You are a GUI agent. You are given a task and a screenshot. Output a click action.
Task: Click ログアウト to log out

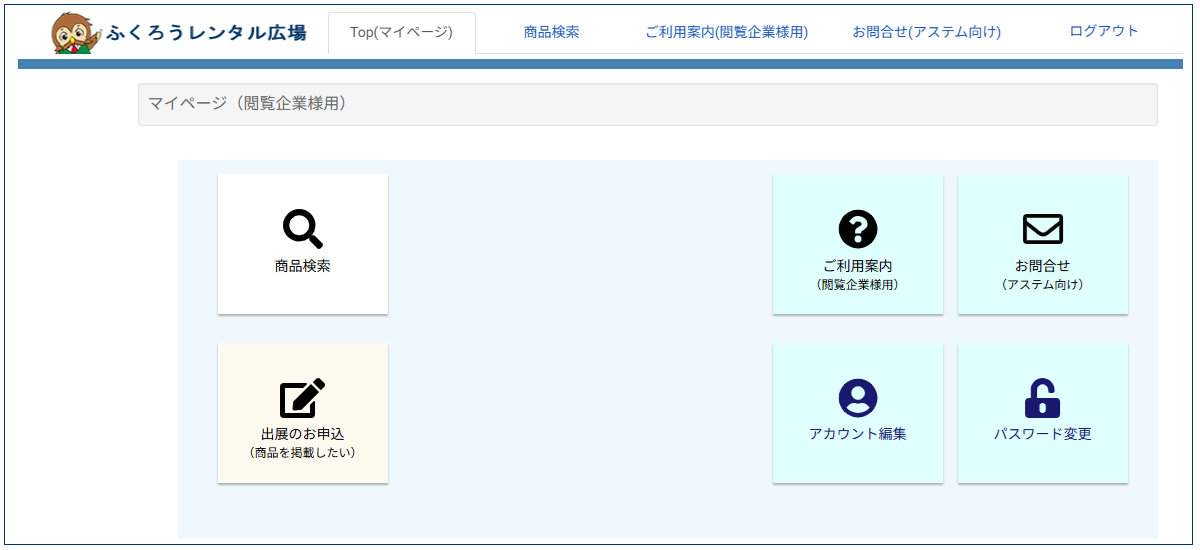[1103, 31]
